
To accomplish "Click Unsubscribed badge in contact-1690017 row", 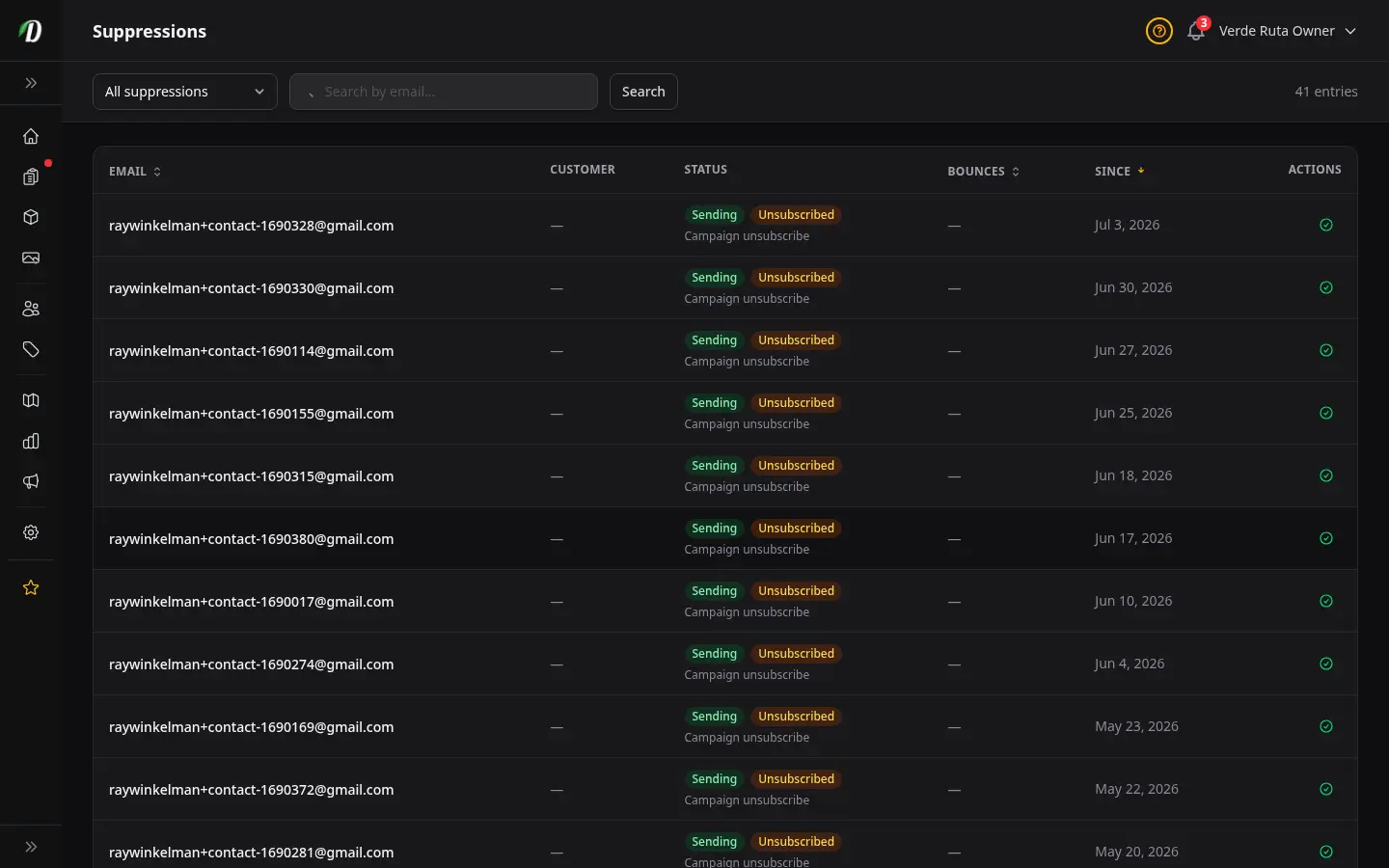I will point(796,590).
